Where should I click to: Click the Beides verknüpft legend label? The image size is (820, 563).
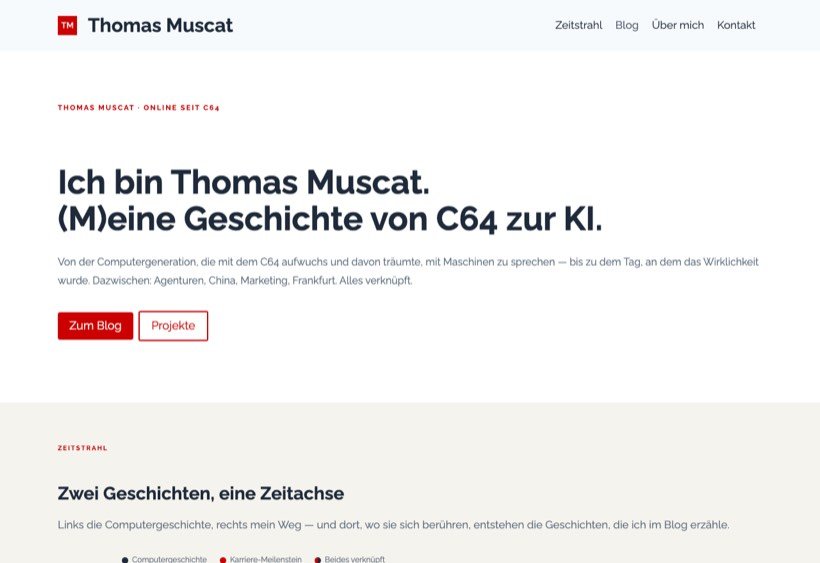point(355,559)
